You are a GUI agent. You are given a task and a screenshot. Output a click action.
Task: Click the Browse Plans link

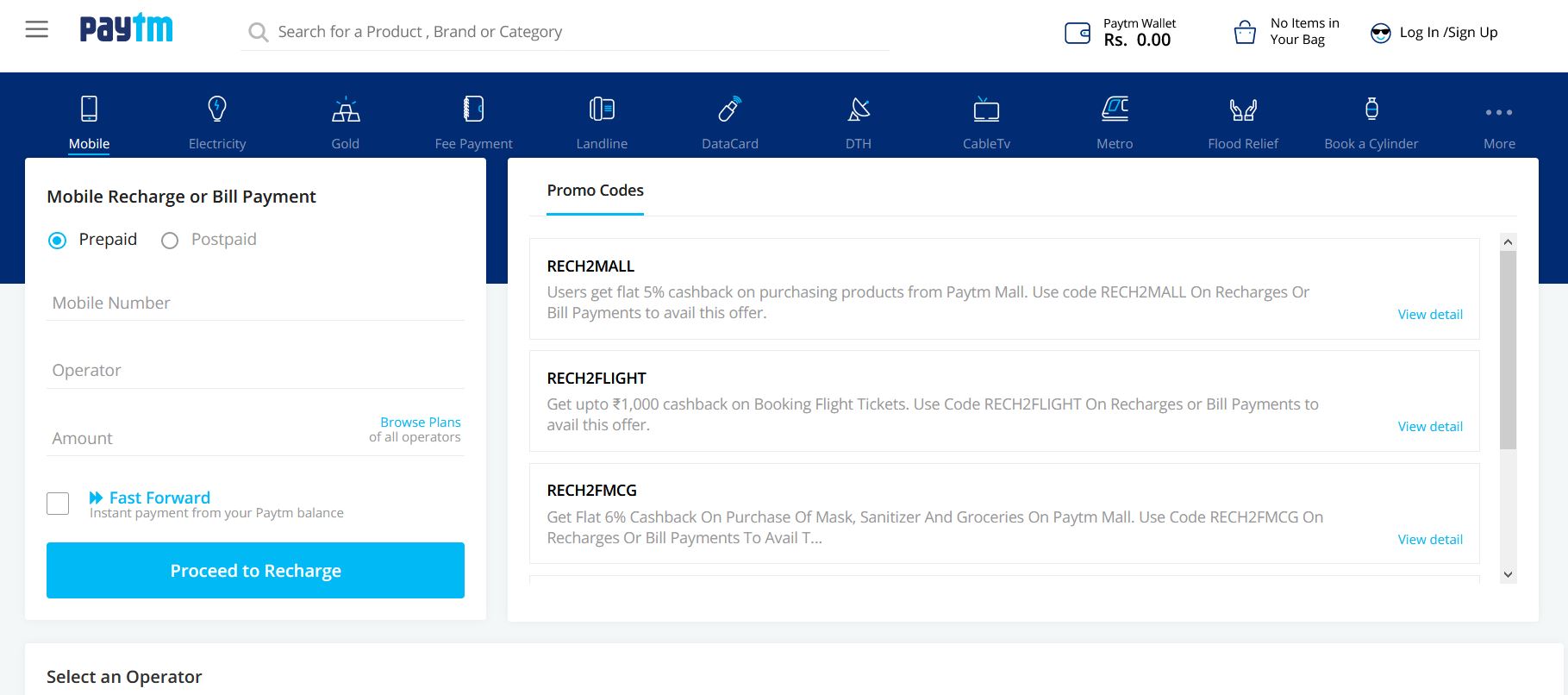click(421, 422)
